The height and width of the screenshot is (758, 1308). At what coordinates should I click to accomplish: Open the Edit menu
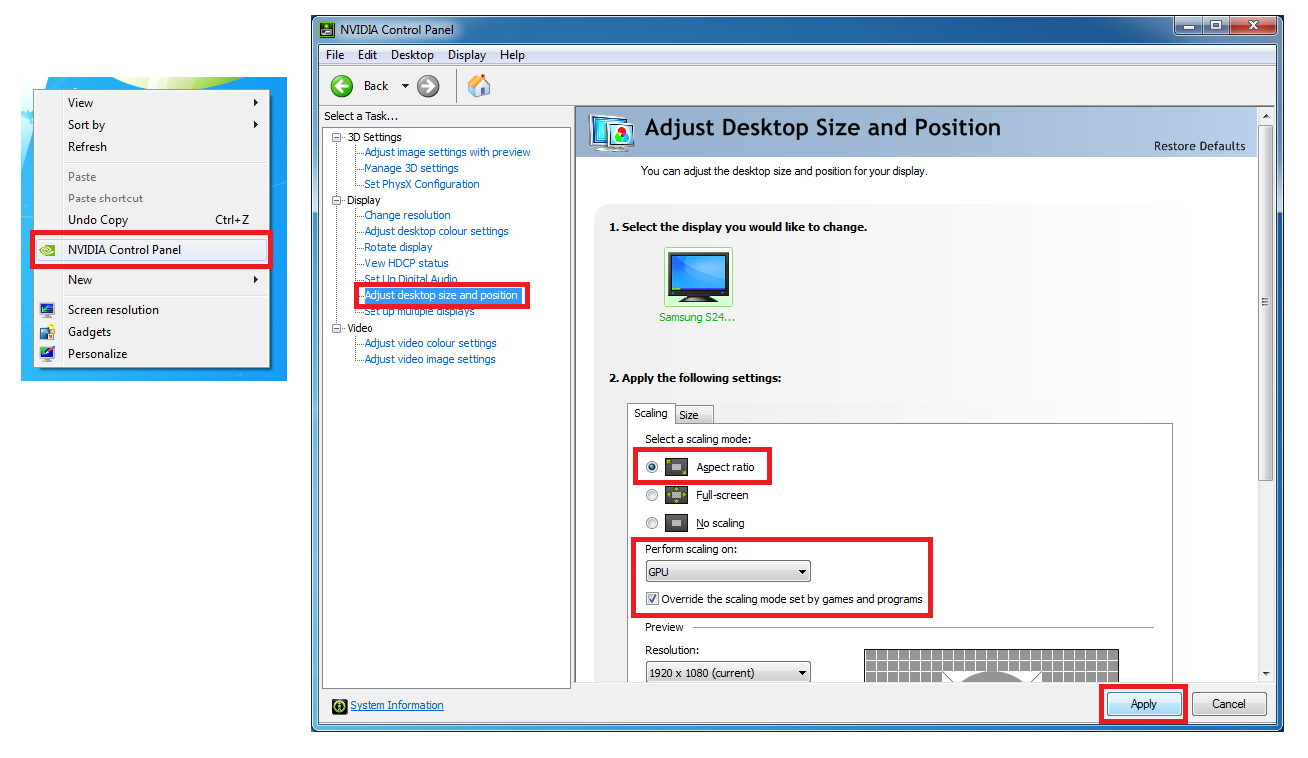[367, 55]
